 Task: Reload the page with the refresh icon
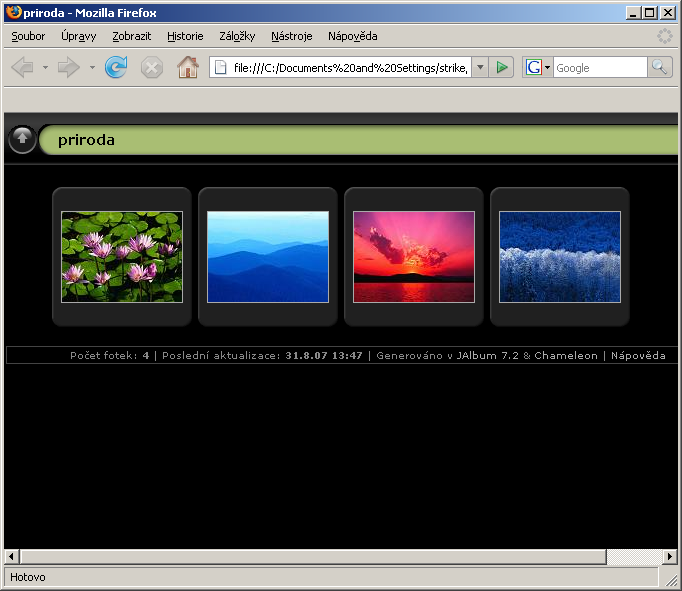point(116,67)
